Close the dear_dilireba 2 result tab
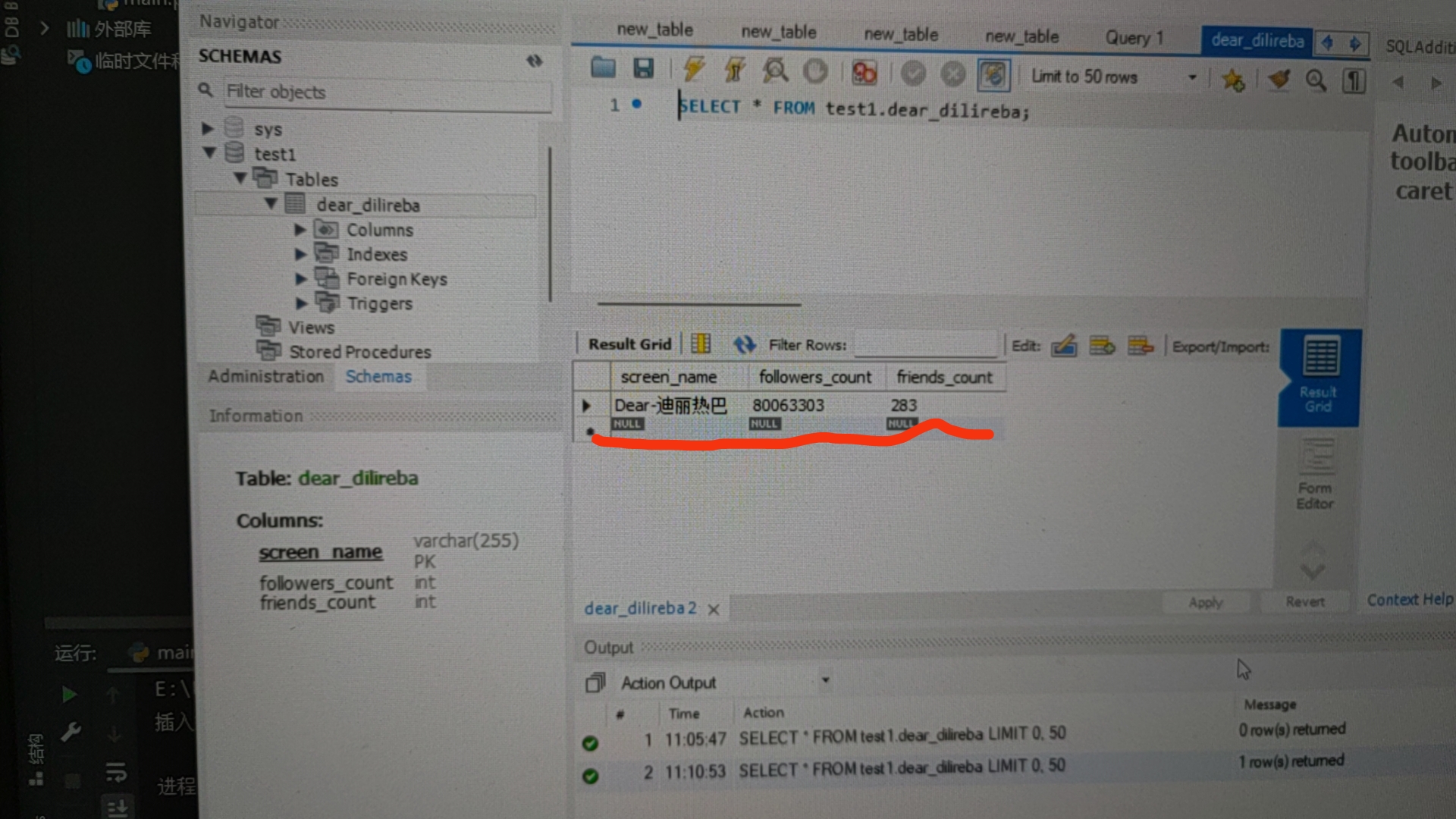Viewport: 1456px width, 819px height. [714, 610]
